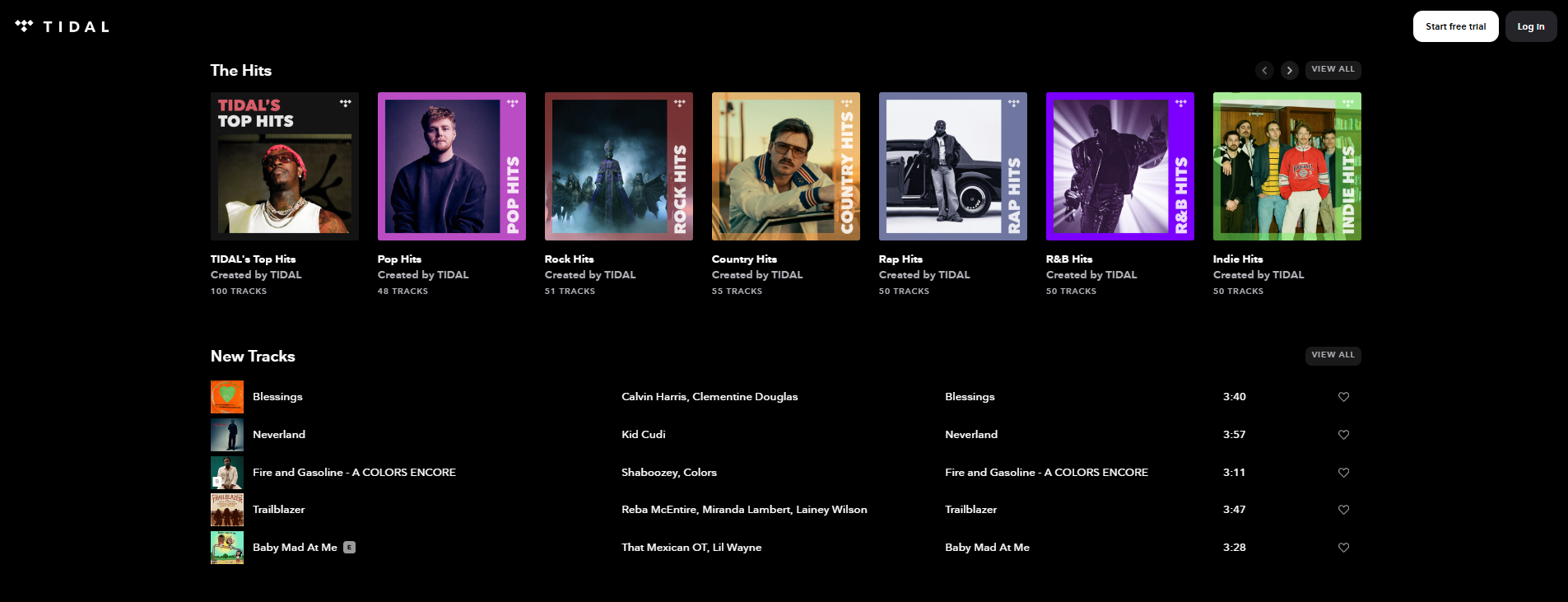This screenshot has width=1568, height=602.
Task: Open the TIDAL's Top Hits title link
Action: click(253, 259)
